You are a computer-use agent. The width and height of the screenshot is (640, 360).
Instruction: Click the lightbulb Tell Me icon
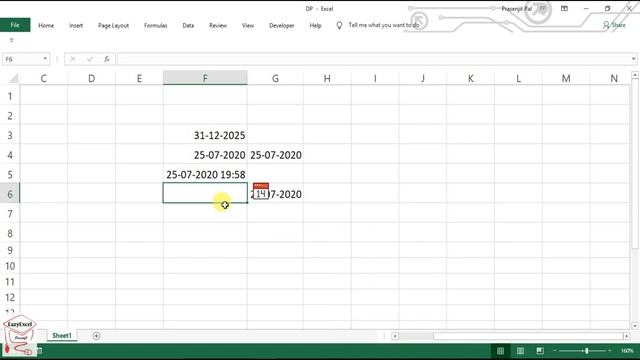pyautogui.click(x=339, y=25)
